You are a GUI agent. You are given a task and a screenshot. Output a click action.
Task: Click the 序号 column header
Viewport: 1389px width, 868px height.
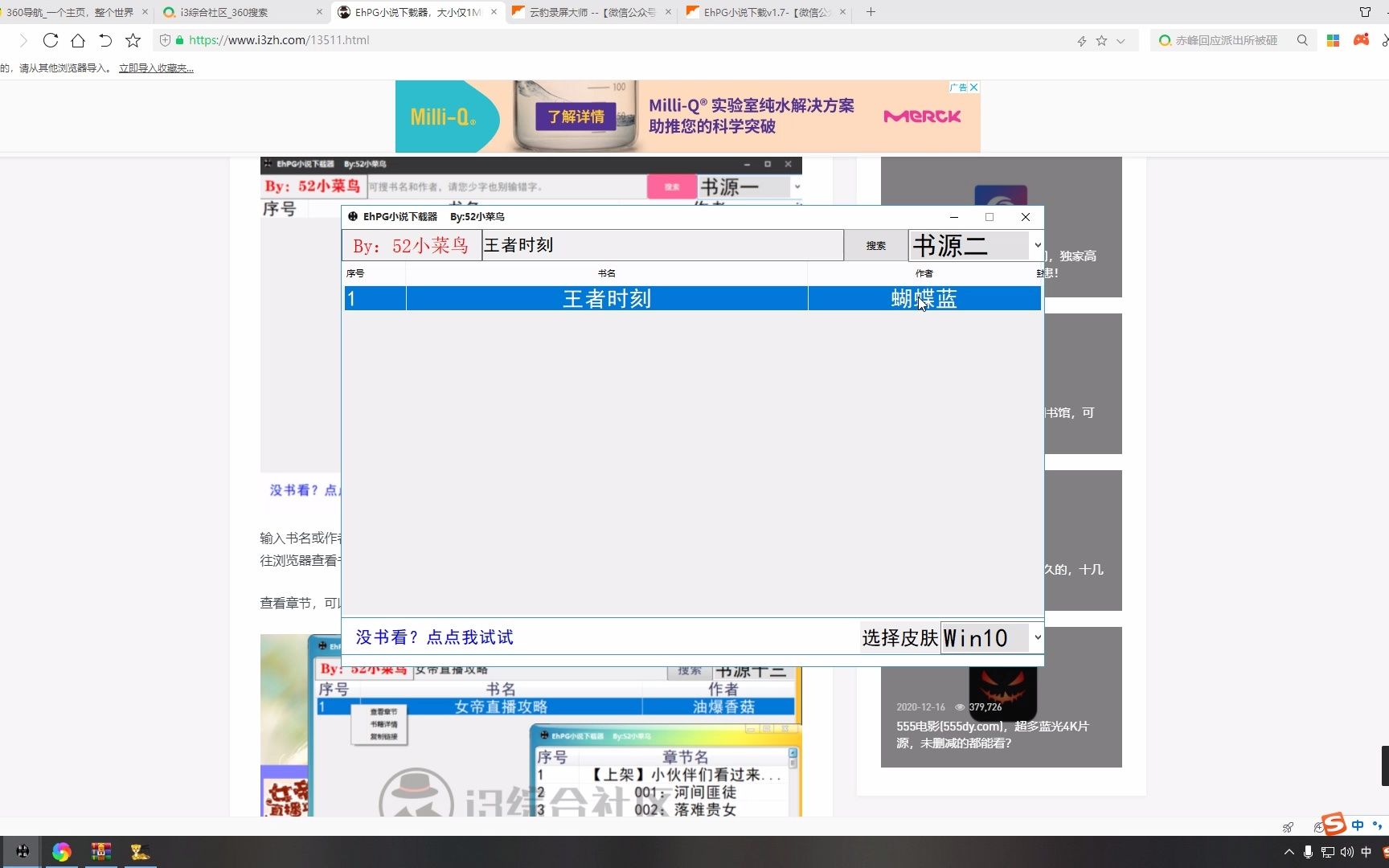[x=375, y=273]
